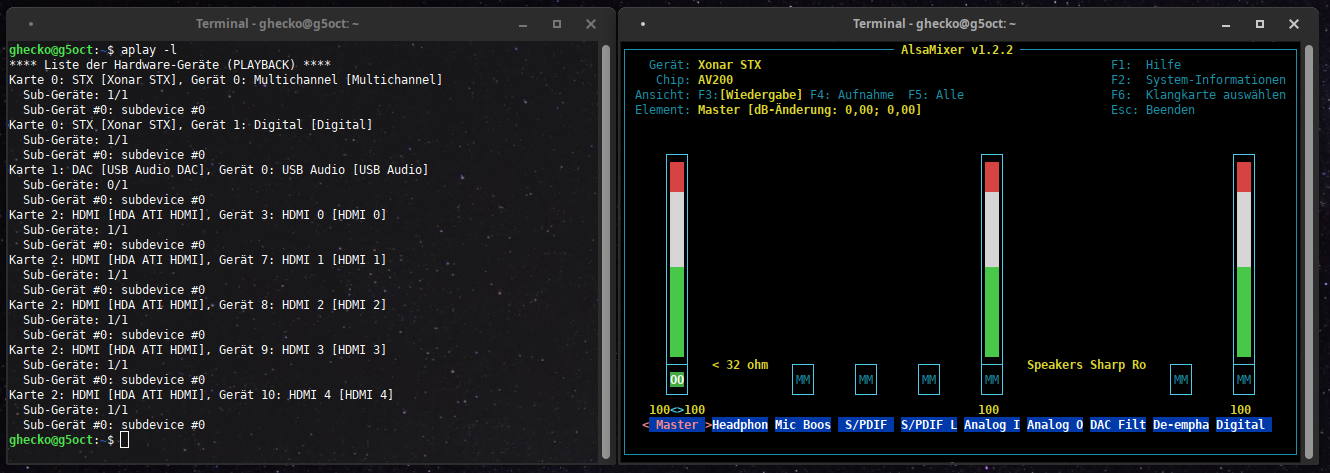Viewport: 1330px width, 473px height.
Task: Click the 'HDMI 0 [HDMI 0]' line
Action: pyautogui.click(x=197, y=215)
